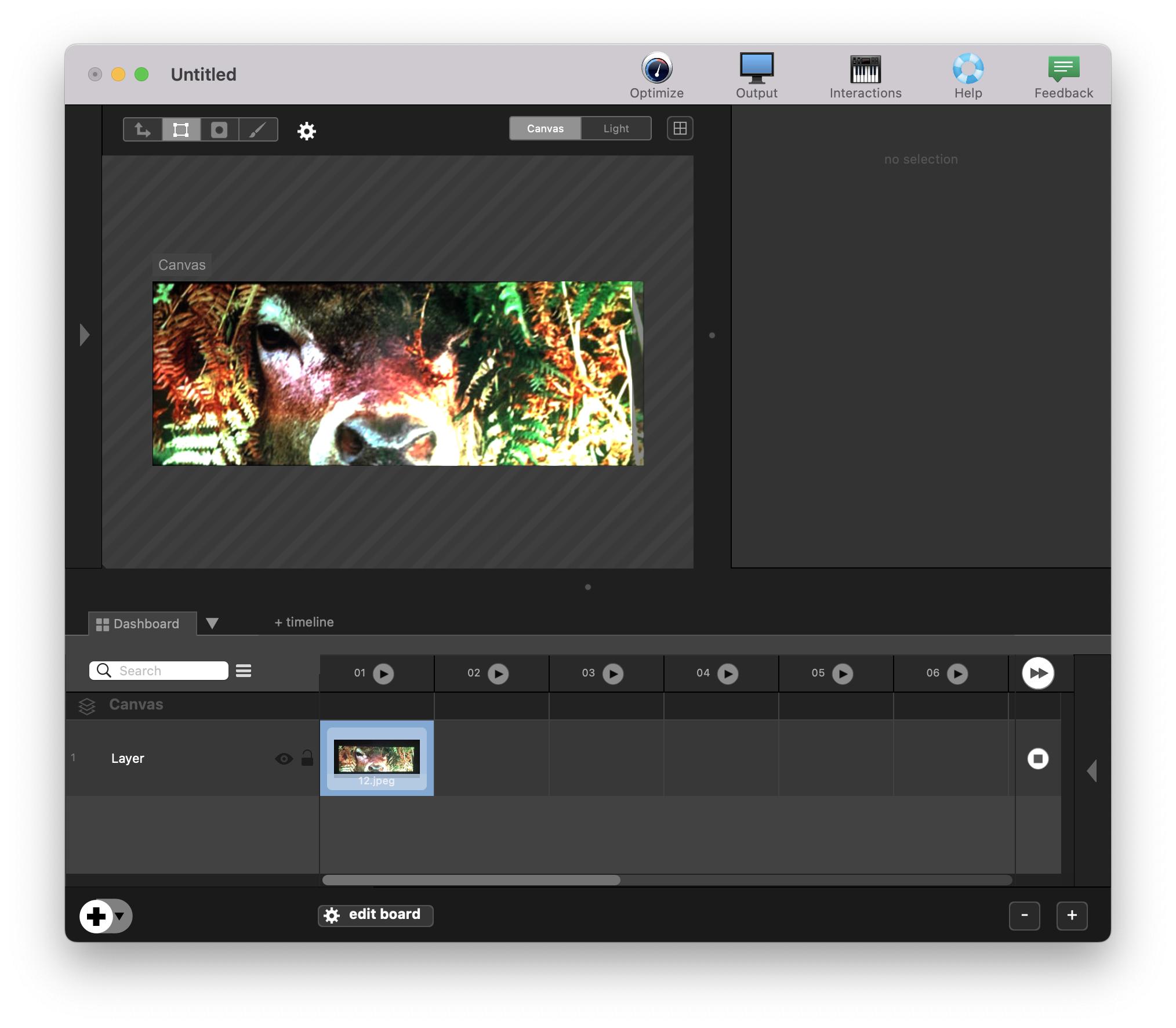Expand the left side panel arrow

tap(85, 335)
